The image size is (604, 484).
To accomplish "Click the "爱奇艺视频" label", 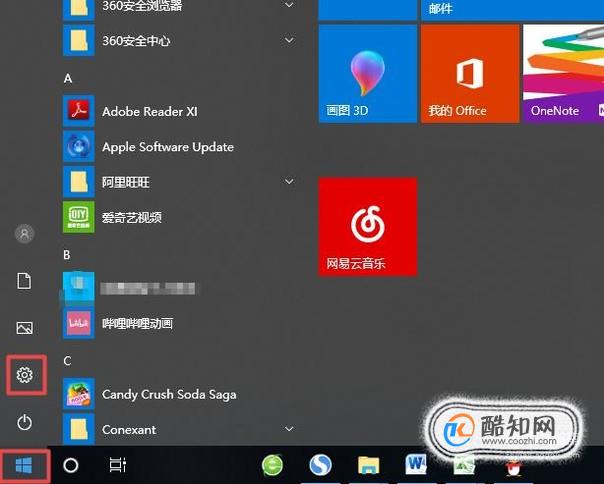I will tap(132, 218).
